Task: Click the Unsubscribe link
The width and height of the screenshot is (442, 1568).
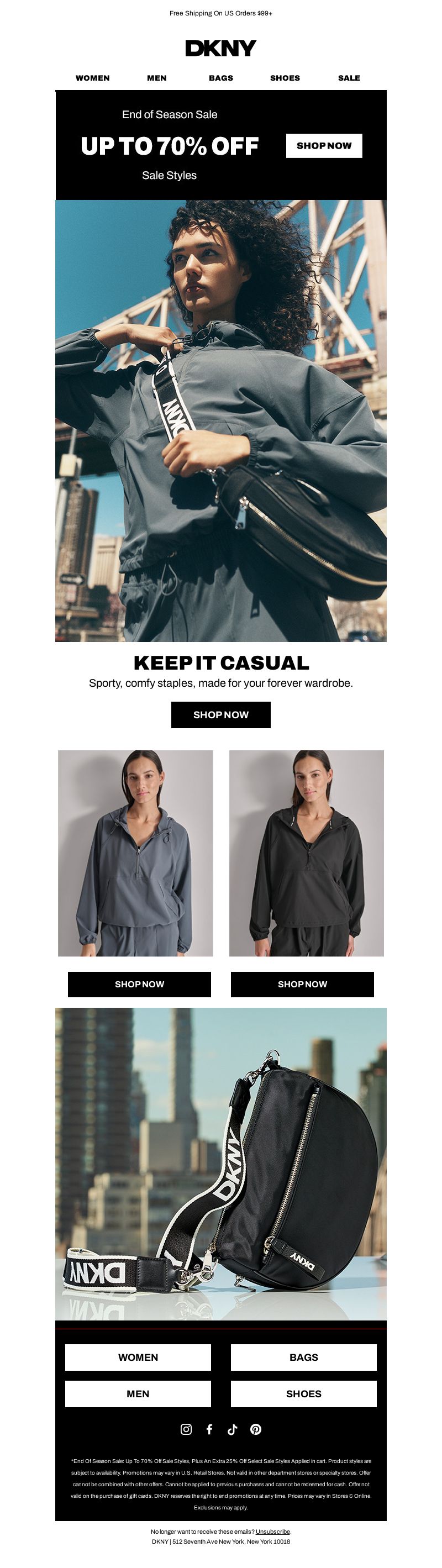Action: pyautogui.click(x=273, y=1532)
